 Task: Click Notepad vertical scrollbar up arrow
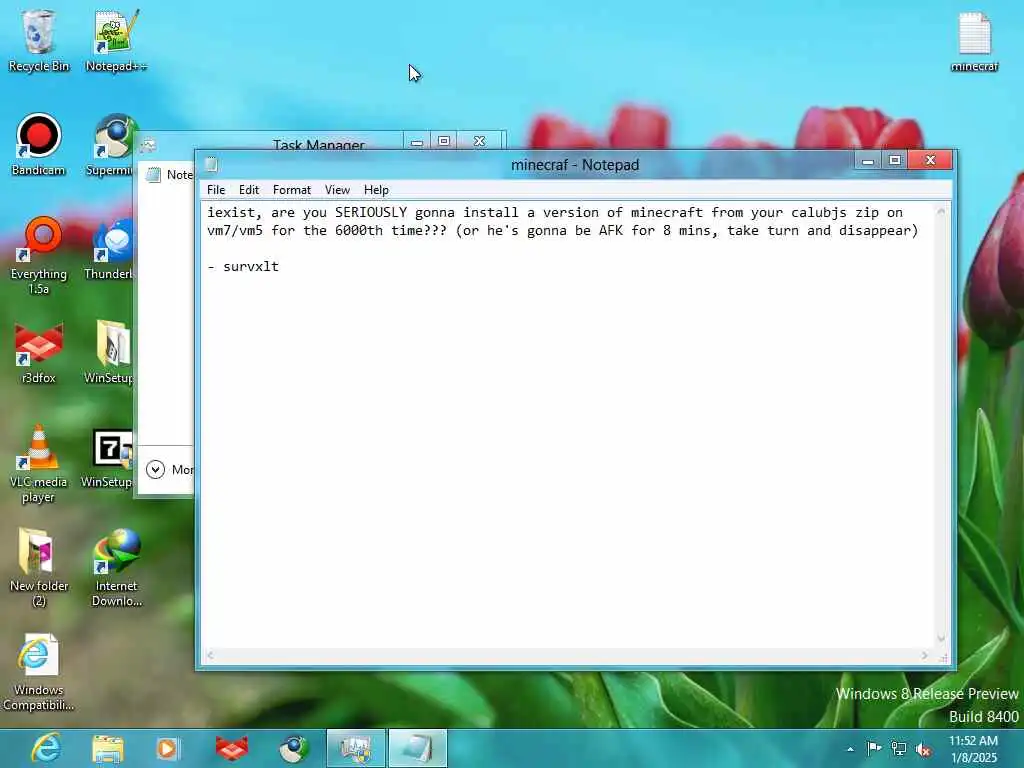tap(941, 211)
